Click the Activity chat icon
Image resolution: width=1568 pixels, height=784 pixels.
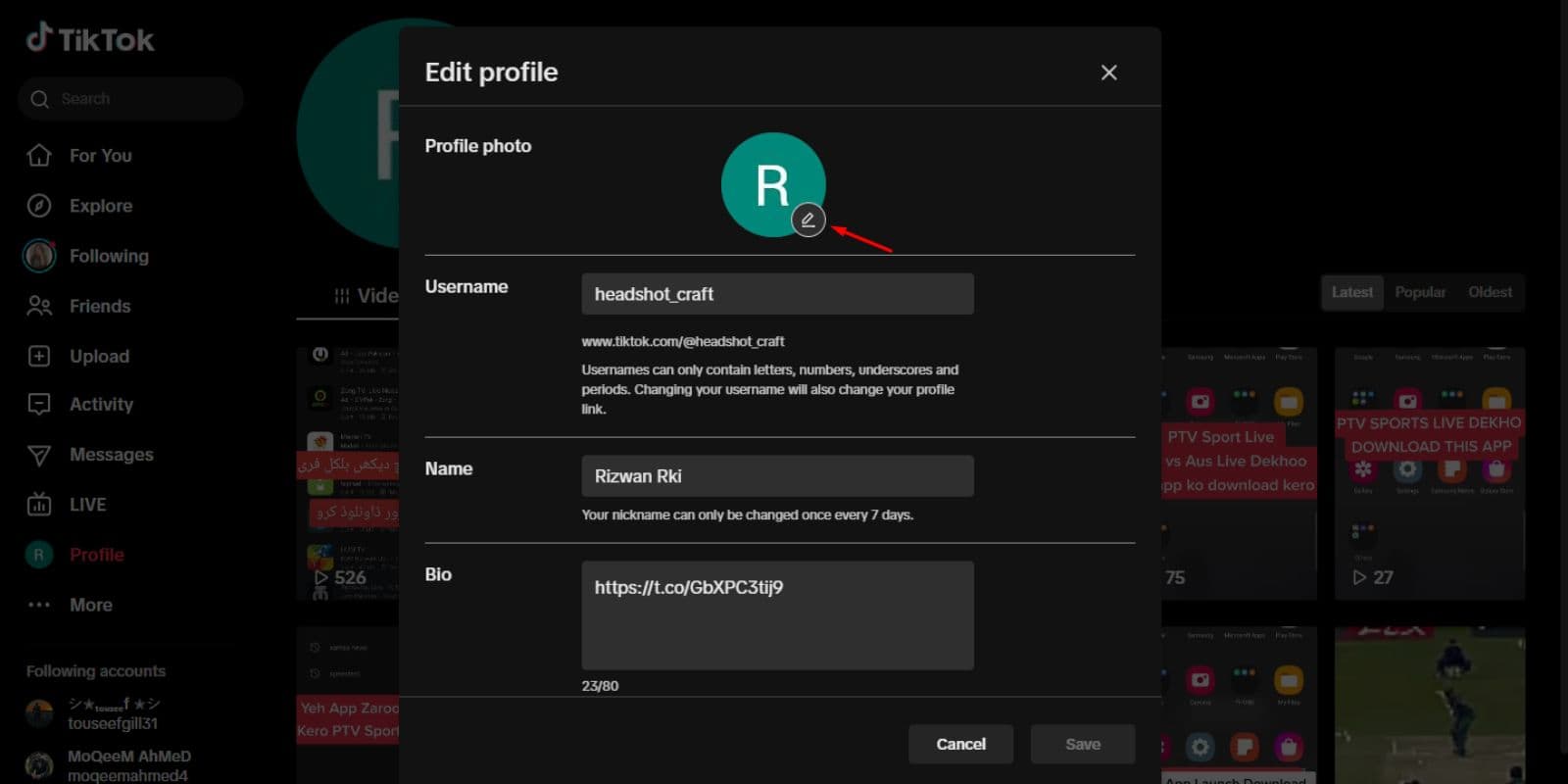[39, 404]
